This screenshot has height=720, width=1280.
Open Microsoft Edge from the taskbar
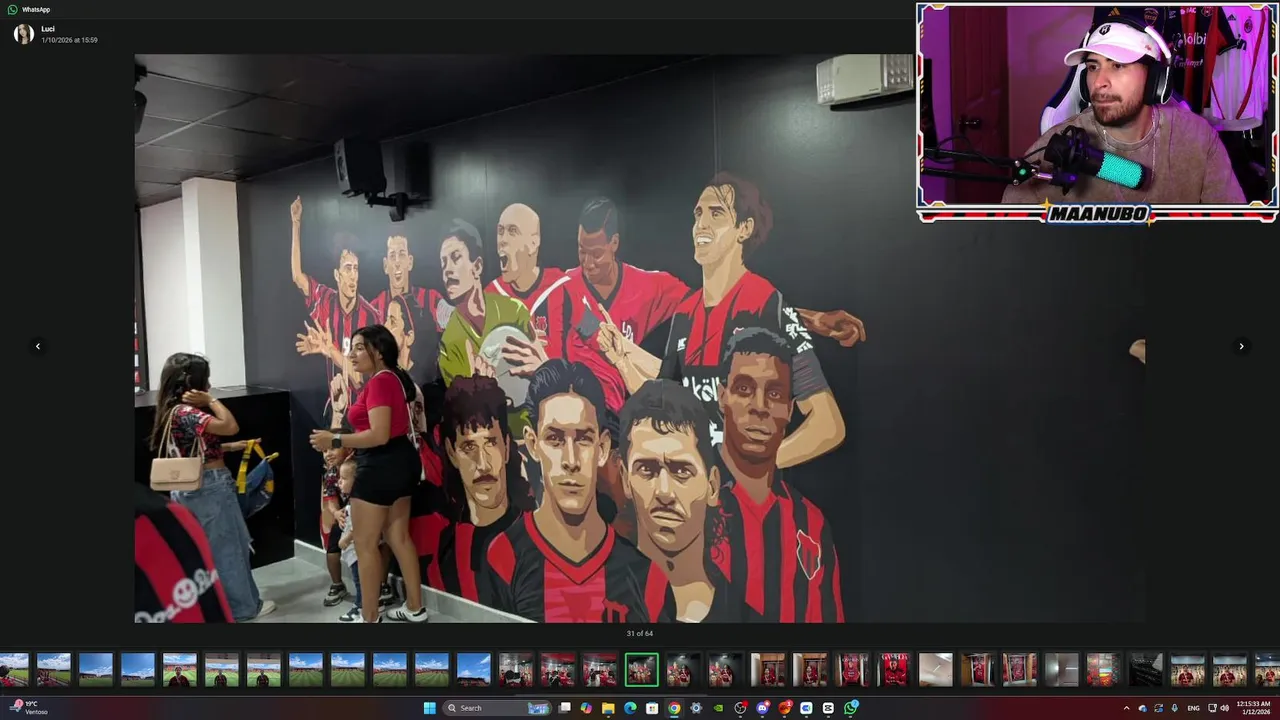click(x=630, y=708)
